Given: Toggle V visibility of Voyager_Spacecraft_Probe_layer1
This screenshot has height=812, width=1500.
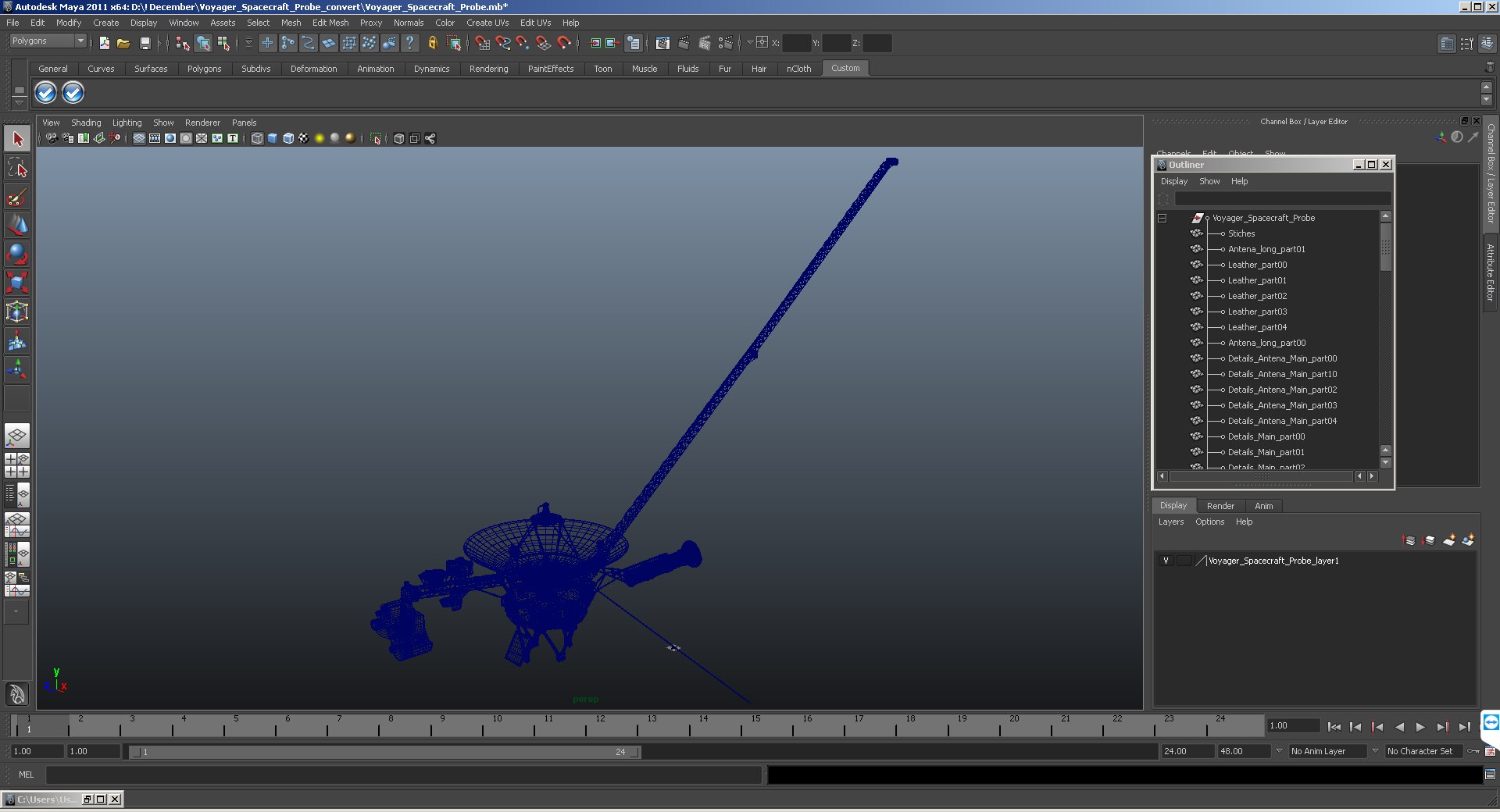Looking at the screenshot, I should pyautogui.click(x=1166, y=561).
